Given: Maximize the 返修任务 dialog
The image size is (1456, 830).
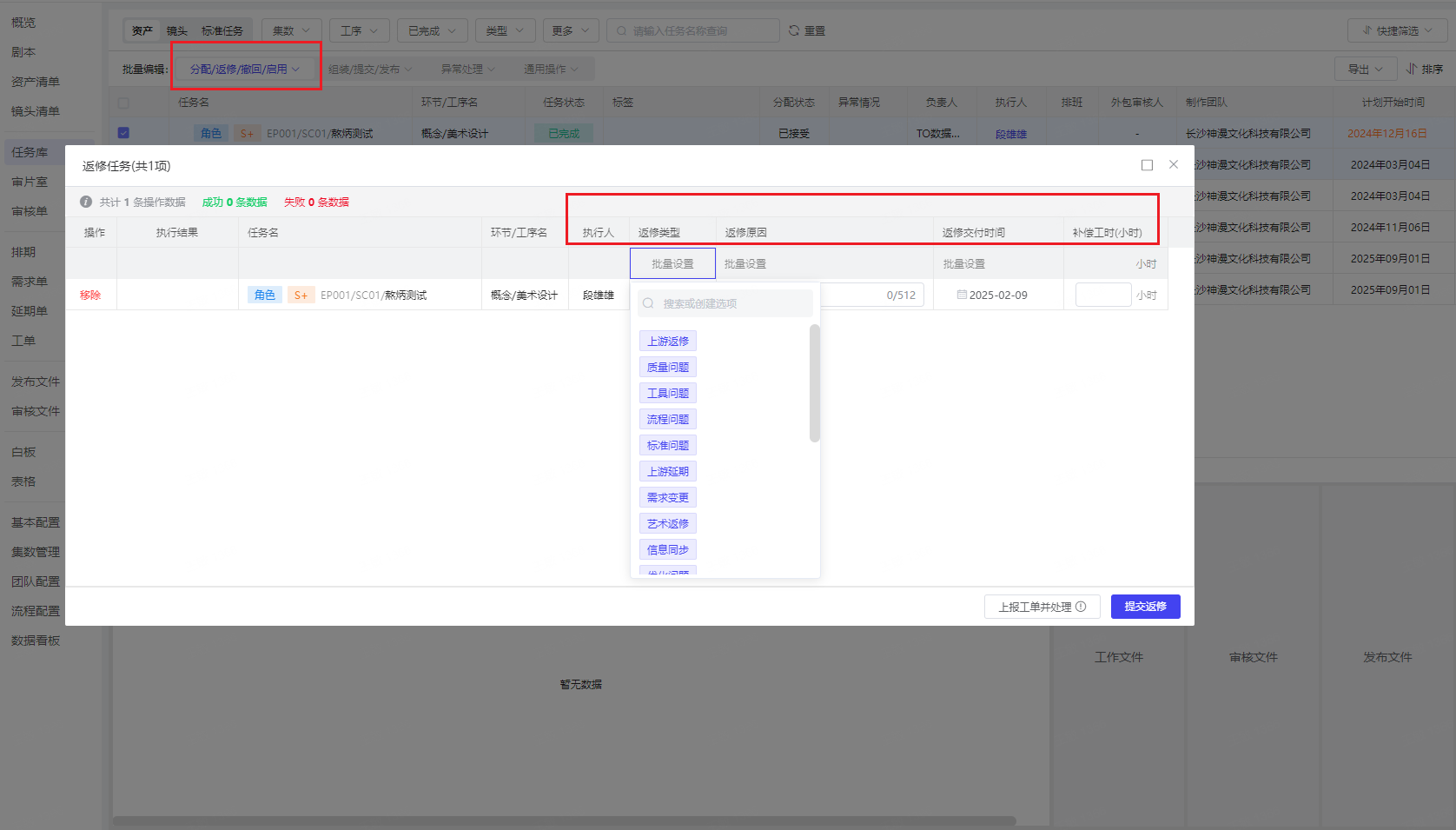Looking at the screenshot, I should (1147, 165).
